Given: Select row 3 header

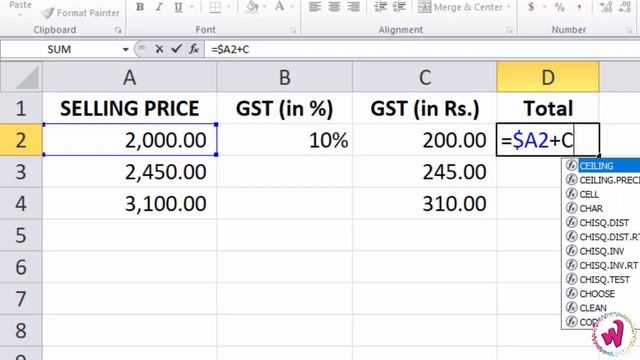Looking at the screenshot, I should (21, 172).
